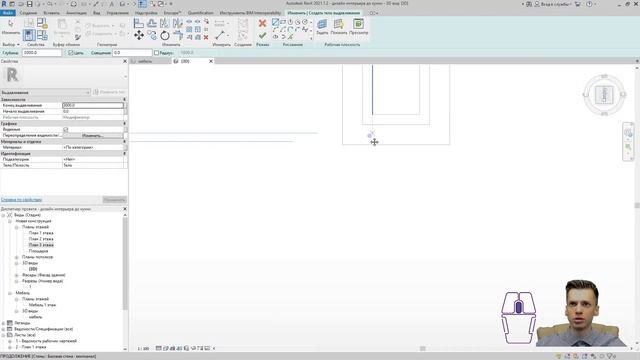The image size is (640, 360).
Task: Activate the Offset tool
Action: [x=152, y=24]
